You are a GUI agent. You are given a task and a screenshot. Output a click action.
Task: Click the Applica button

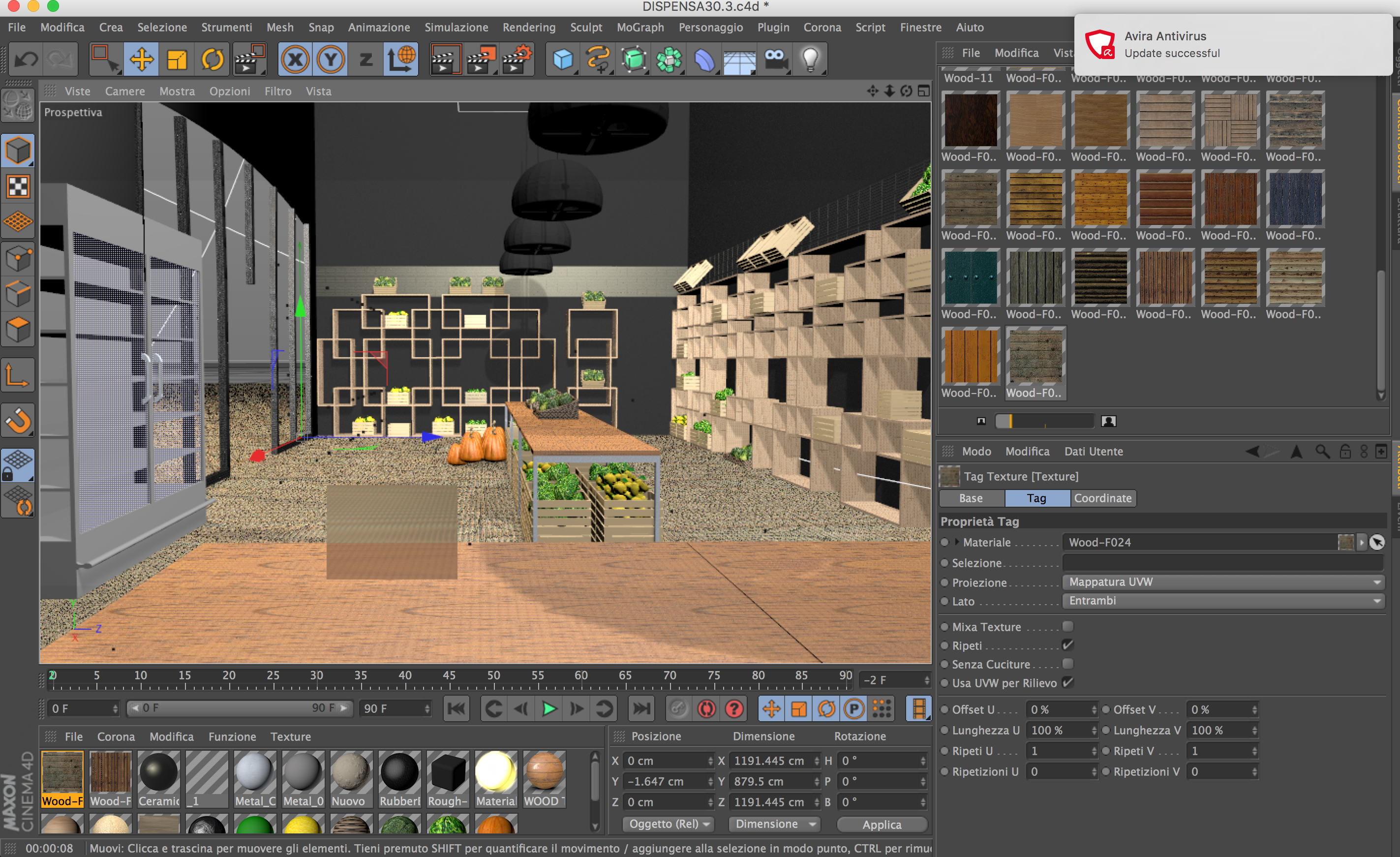click(881, 824)
